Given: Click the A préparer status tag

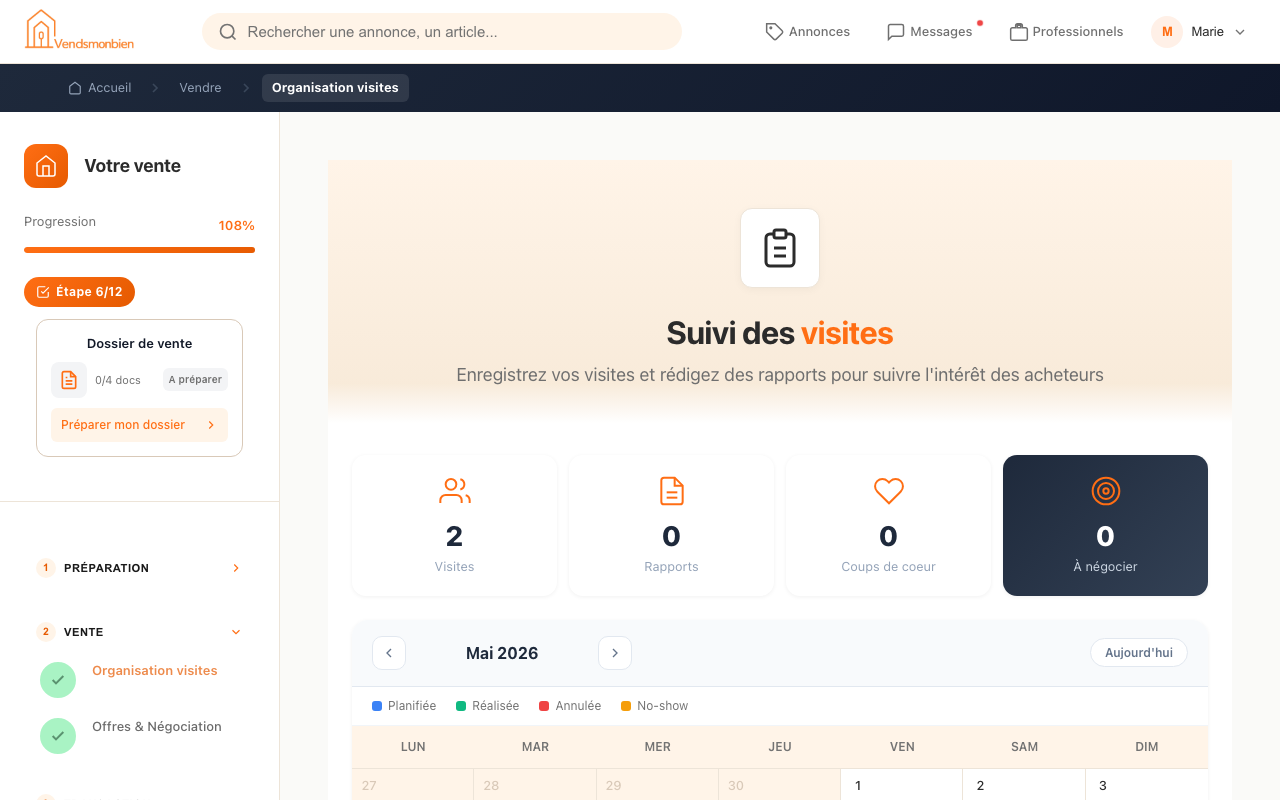Looking at the screenshot, I should [195, 380].
